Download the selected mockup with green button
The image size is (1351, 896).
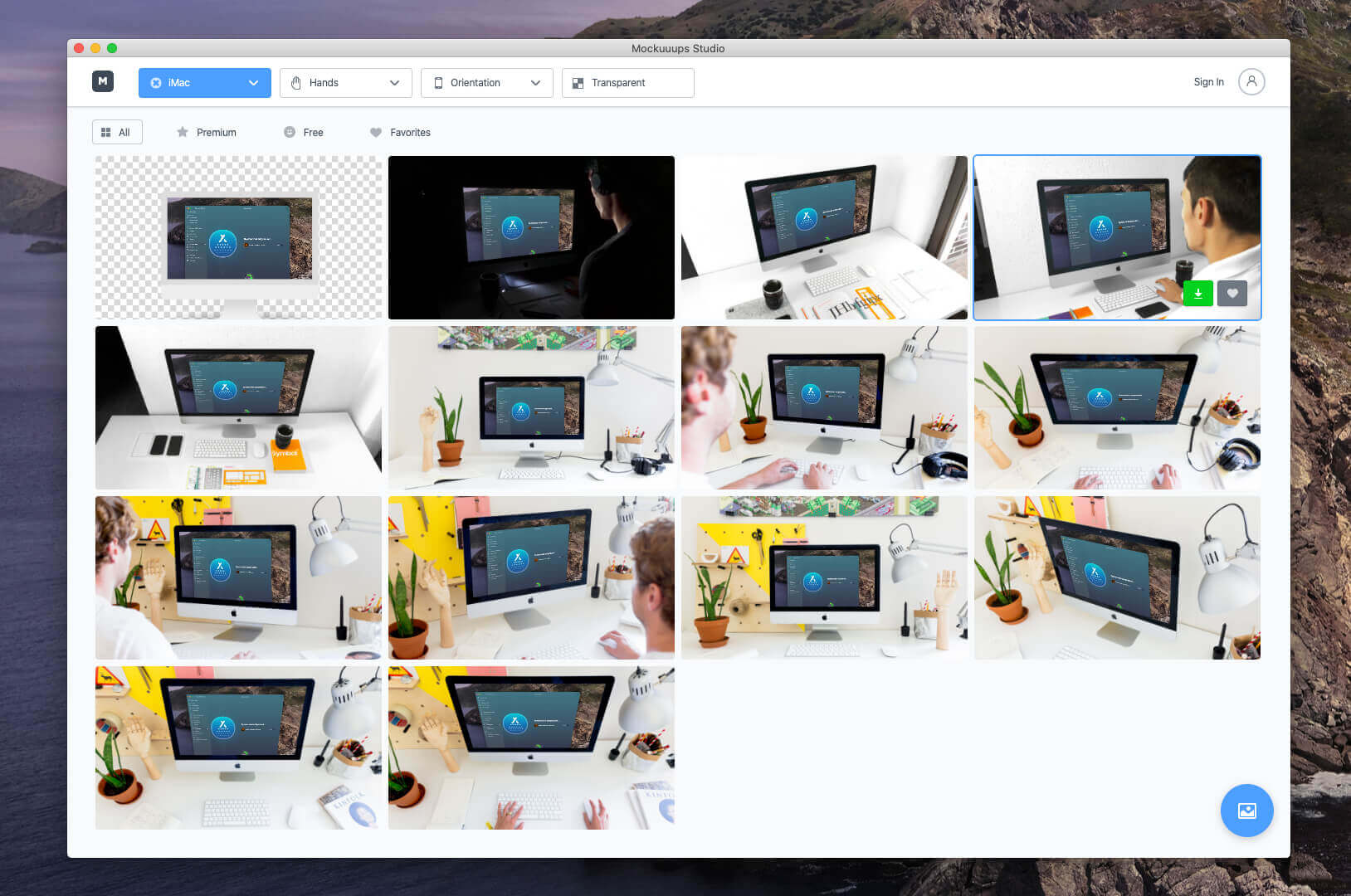pos(1197,293)
